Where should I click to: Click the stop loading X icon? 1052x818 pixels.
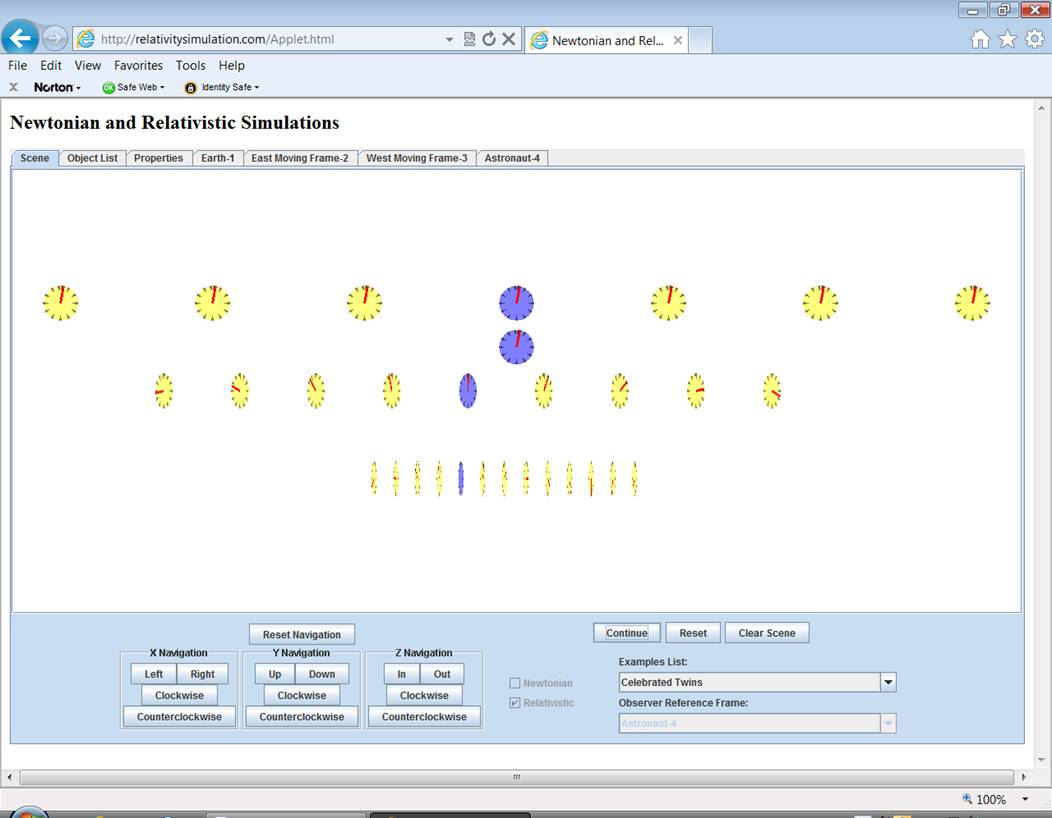click(508, 39)
